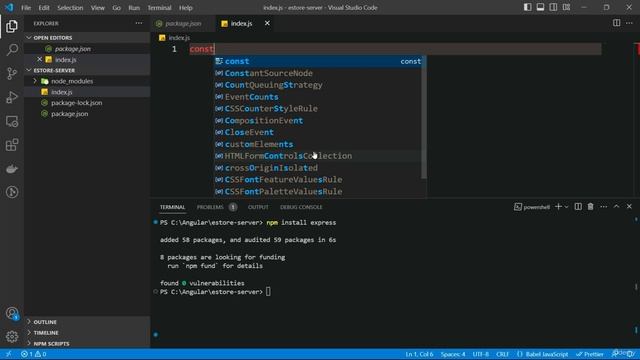Change UTF-8 file encoding
The image size is (640, 360).
click(480, 354)
